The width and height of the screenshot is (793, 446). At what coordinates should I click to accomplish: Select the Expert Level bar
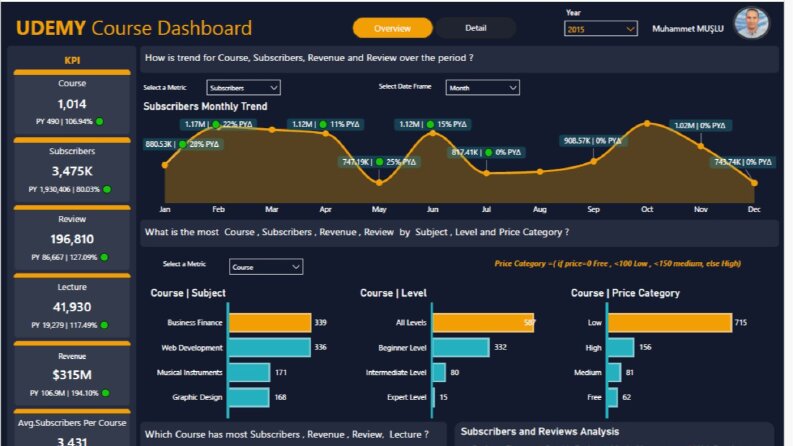coord(434,397)
